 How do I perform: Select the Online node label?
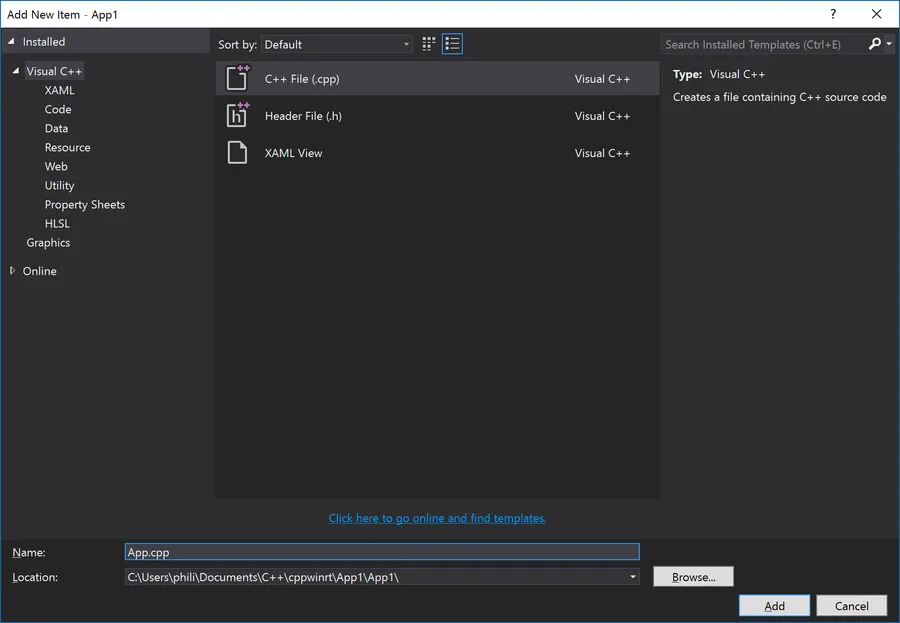pos(40,271)
